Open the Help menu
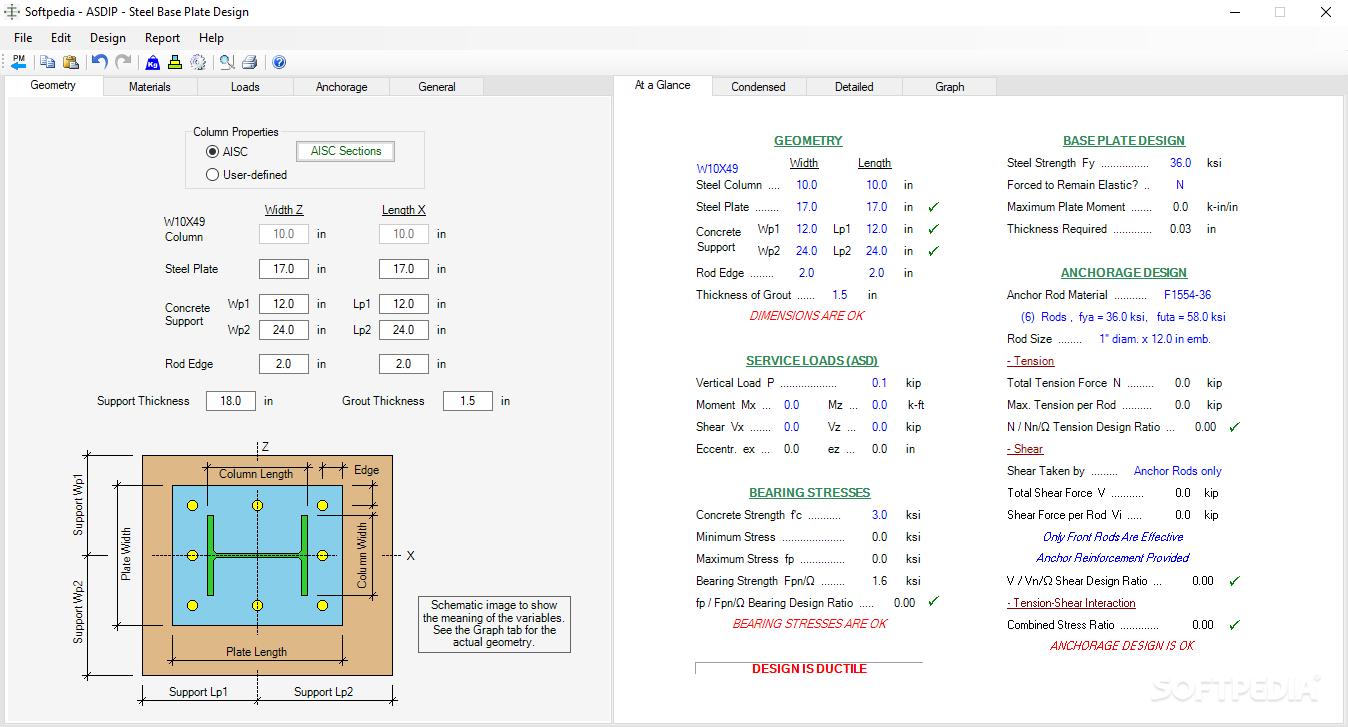 point(211,38)
